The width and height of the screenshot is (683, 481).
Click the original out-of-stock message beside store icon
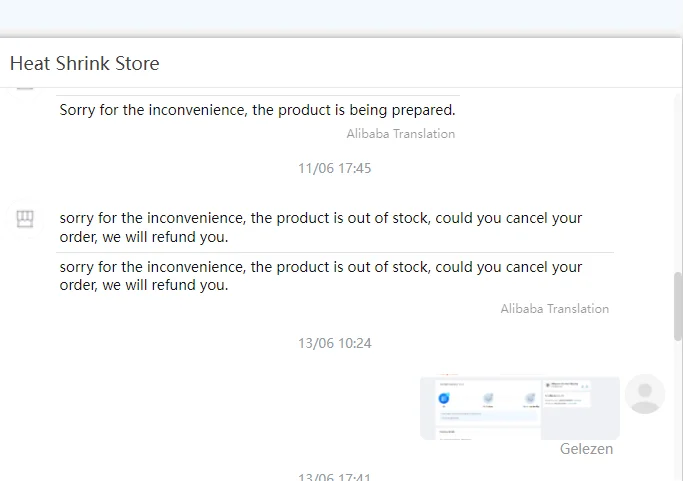coord(320,227)
